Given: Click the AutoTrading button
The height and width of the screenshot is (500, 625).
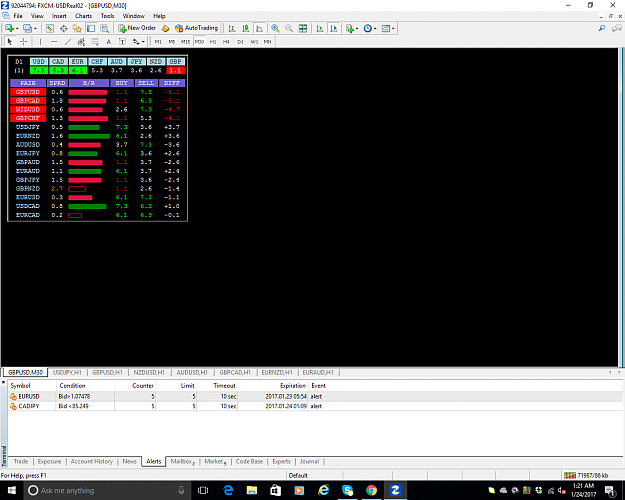Looking at the screenshot, I should coord(197,28).
